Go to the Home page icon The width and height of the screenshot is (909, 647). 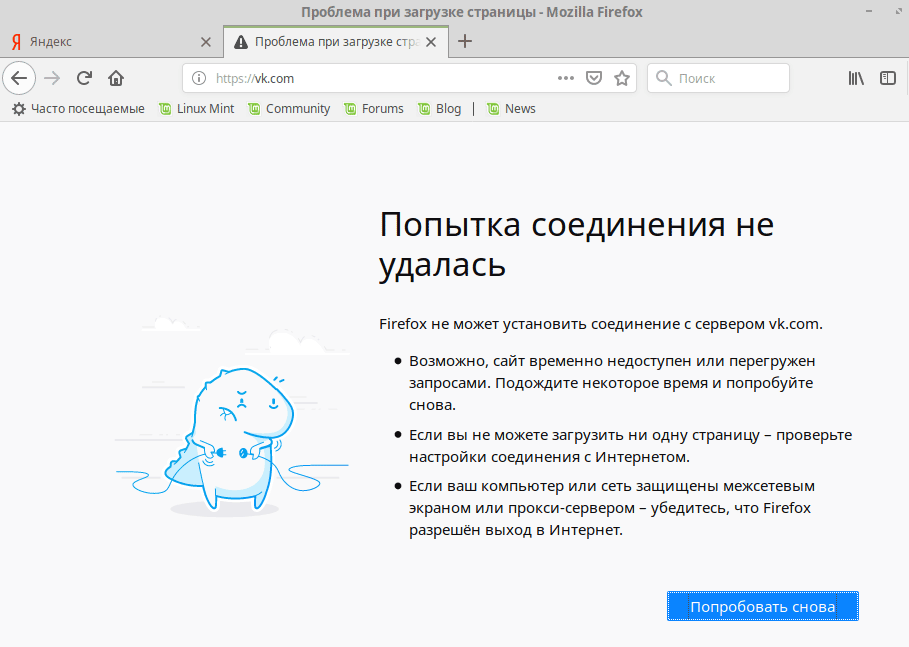pyautogui.click(x=116, y=78)
